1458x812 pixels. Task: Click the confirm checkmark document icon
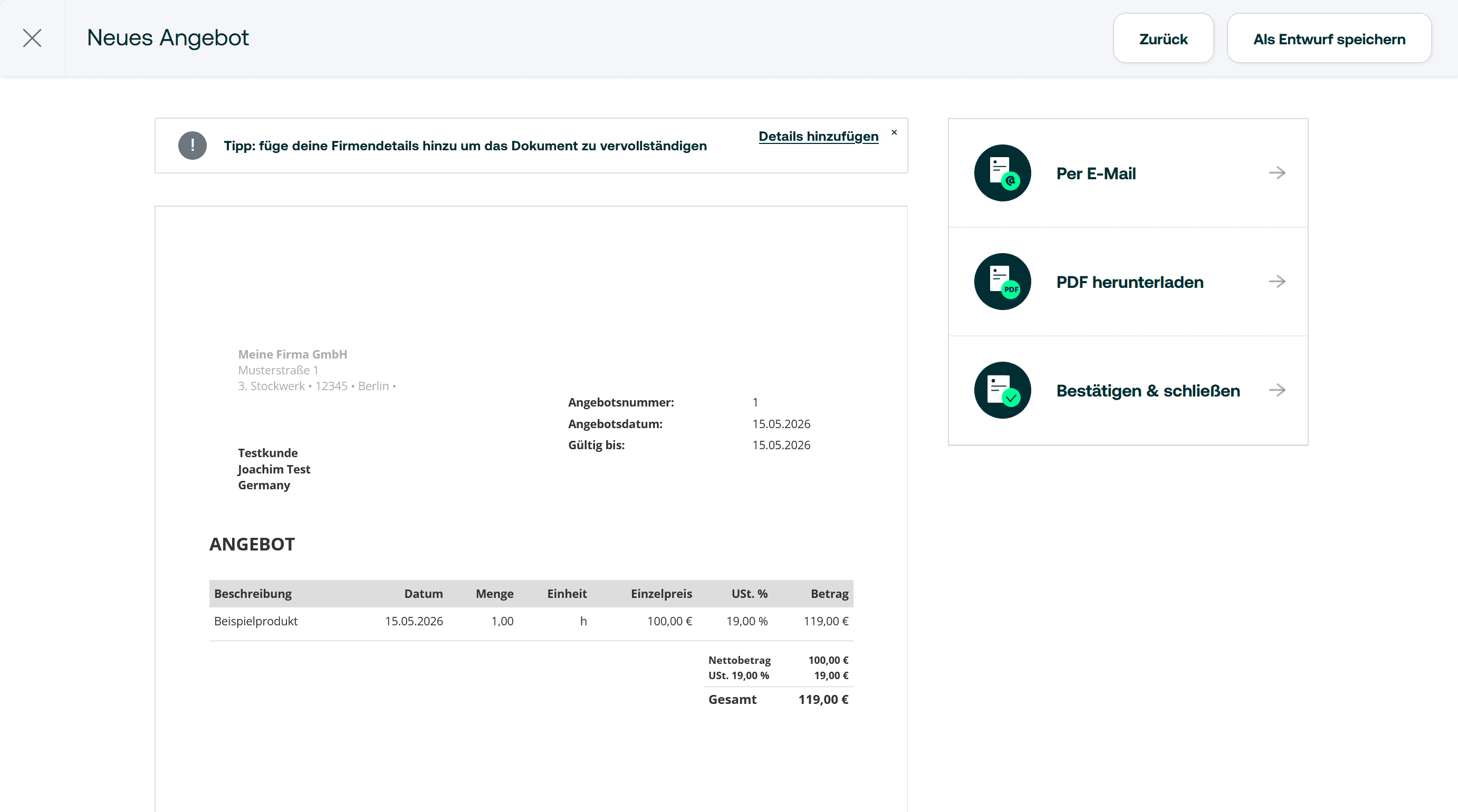tap(1002, 390)
